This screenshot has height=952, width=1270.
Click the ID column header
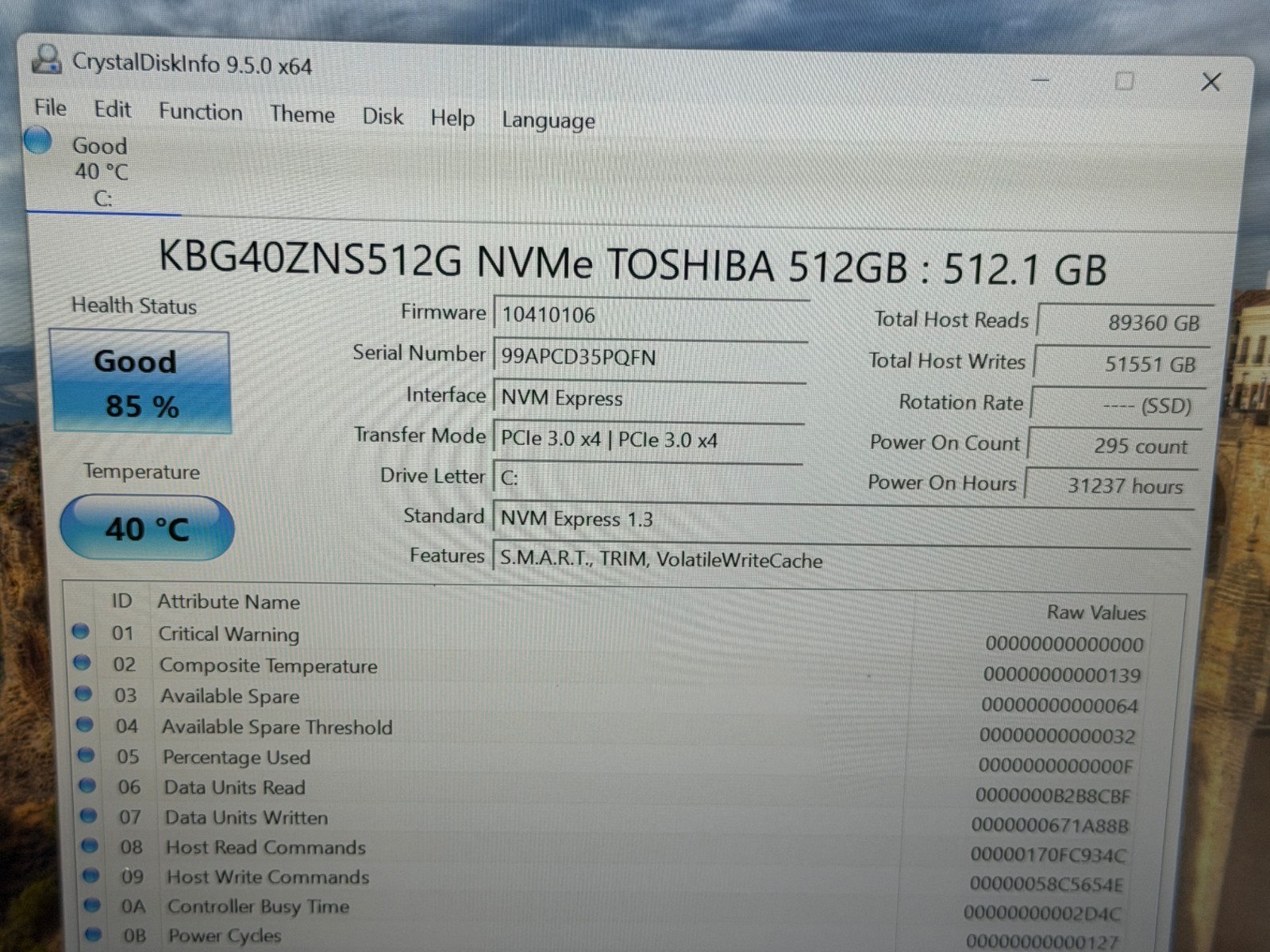coord(121,601)
